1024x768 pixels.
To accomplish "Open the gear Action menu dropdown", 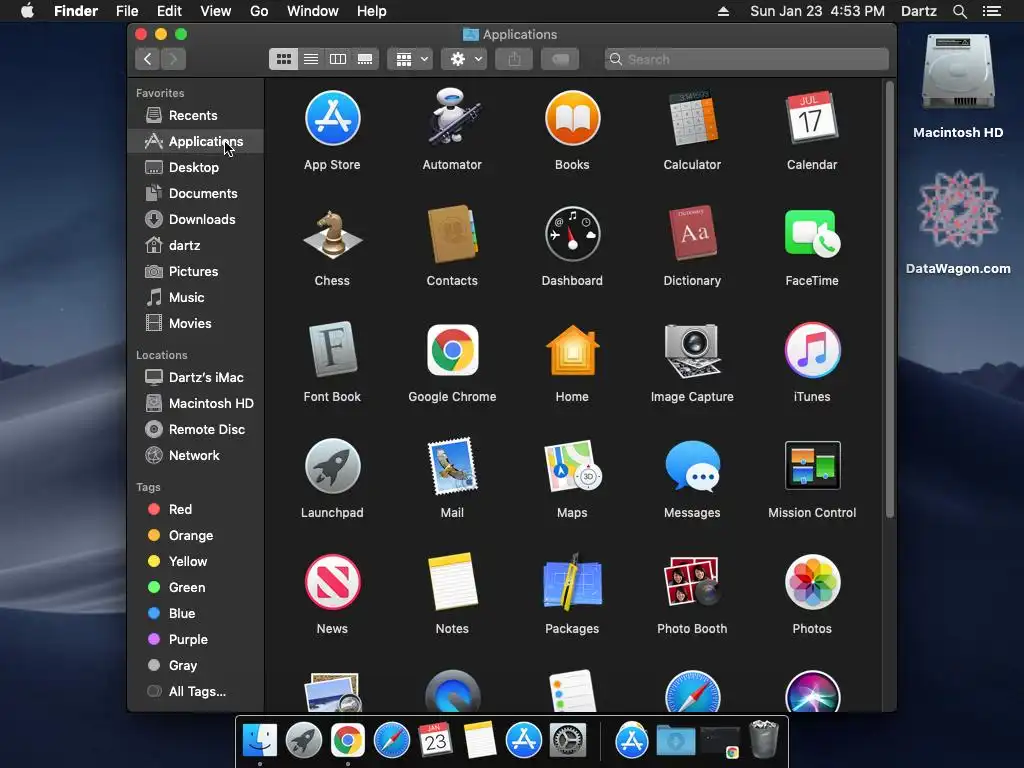I will [464, 59].
